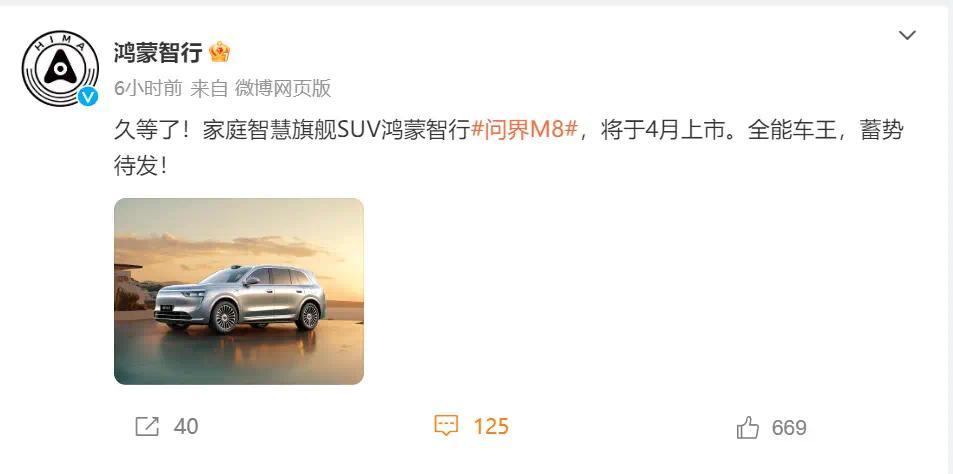Click the comment count 125
This screenshot has height=474, width=953.
click(x=491, y=427)
